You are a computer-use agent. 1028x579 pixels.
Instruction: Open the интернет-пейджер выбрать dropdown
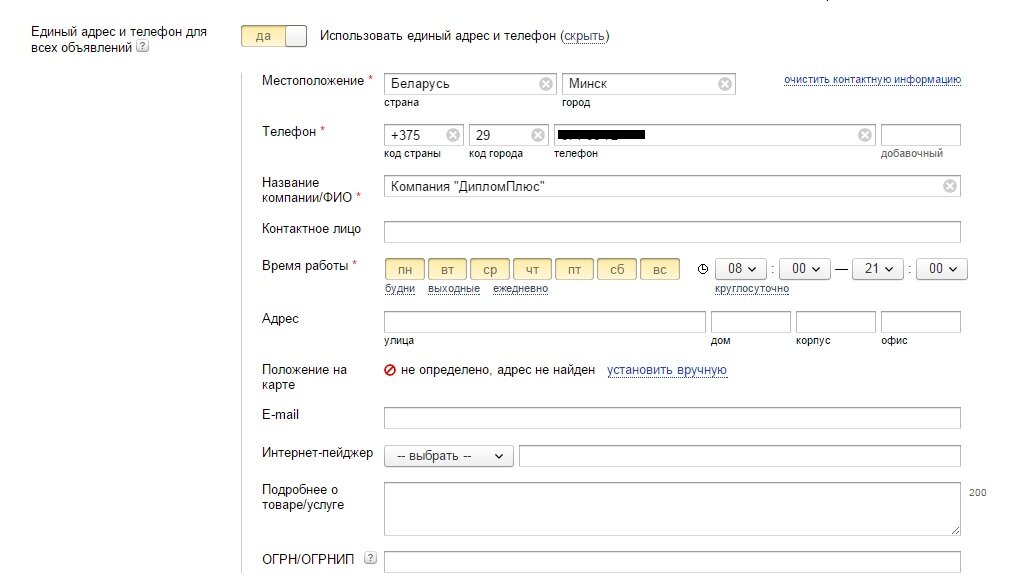tap(448, 455)
